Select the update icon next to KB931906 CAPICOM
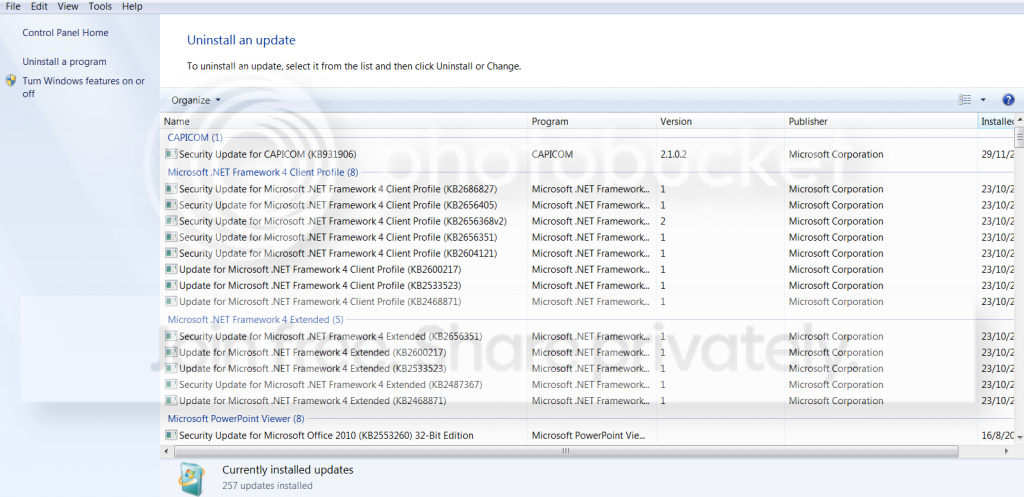1024x497 pixels. click(x=171, y=154)
